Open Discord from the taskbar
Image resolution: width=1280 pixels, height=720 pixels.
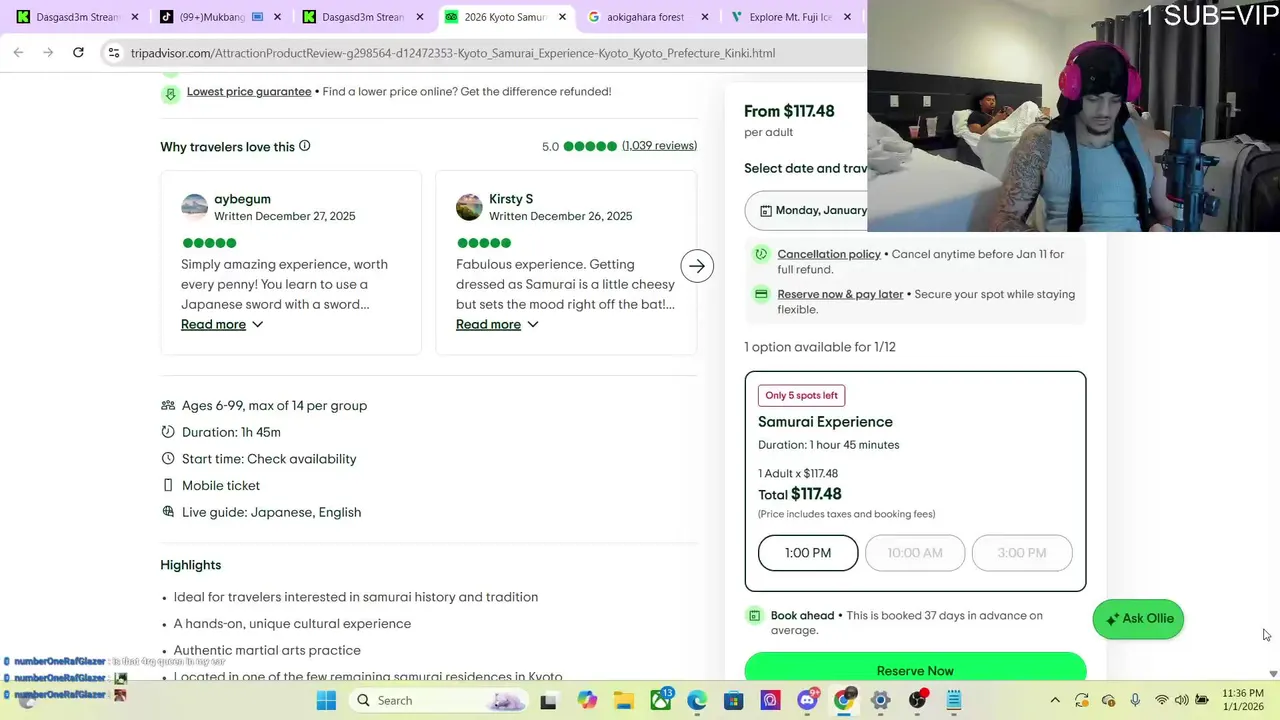click(x=807, y=700)
